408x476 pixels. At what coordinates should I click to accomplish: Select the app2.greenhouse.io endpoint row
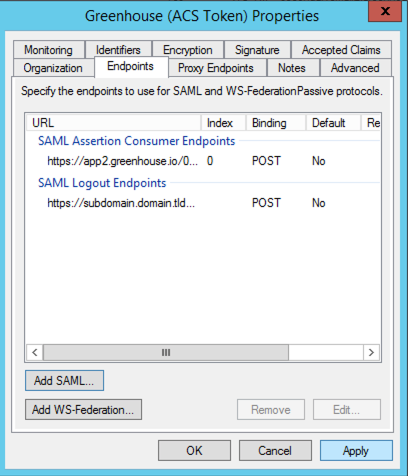pyautogui.click(x=203, y=161)
